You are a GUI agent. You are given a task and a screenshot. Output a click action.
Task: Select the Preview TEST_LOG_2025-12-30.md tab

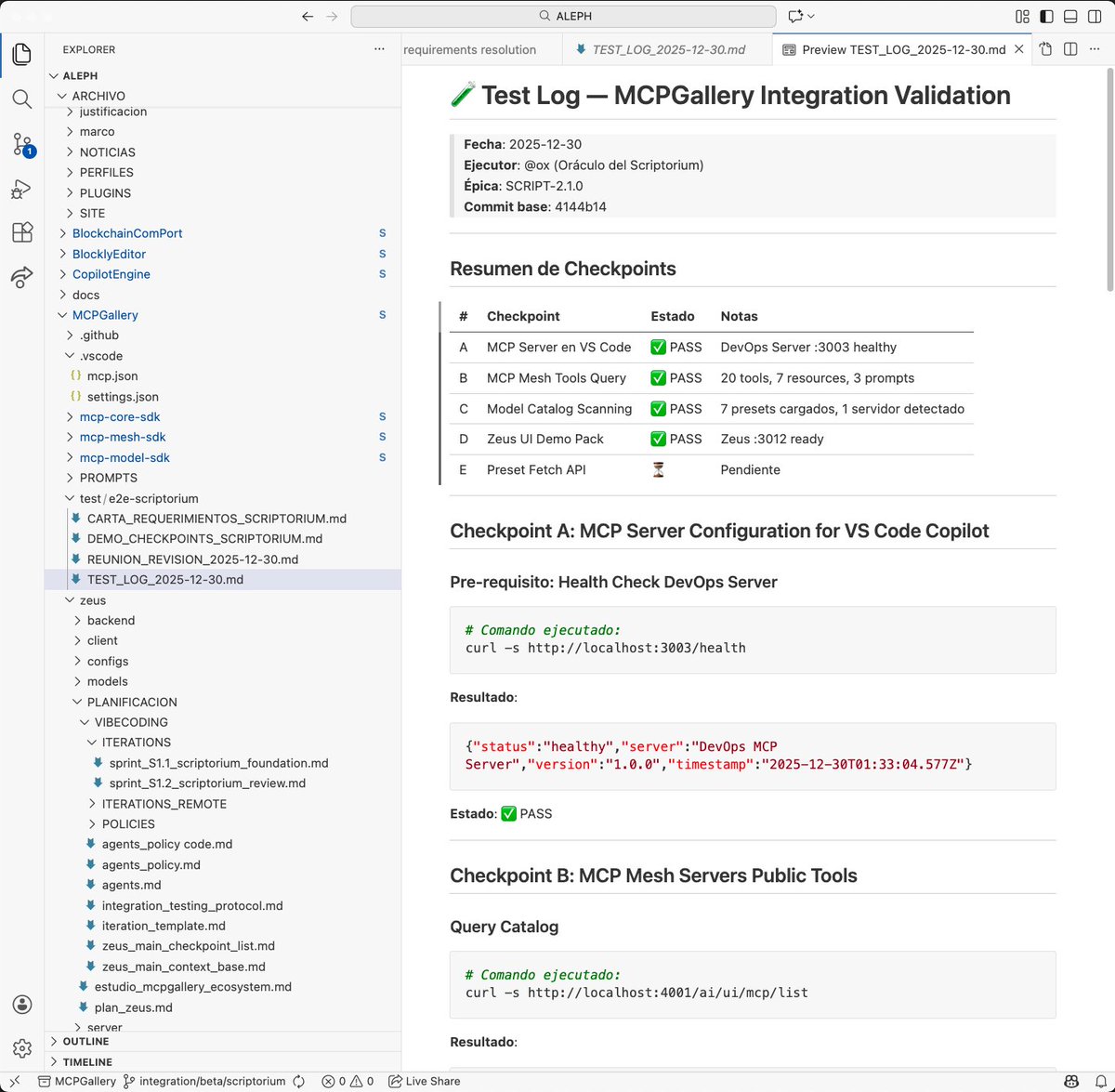tap(903, 49)
